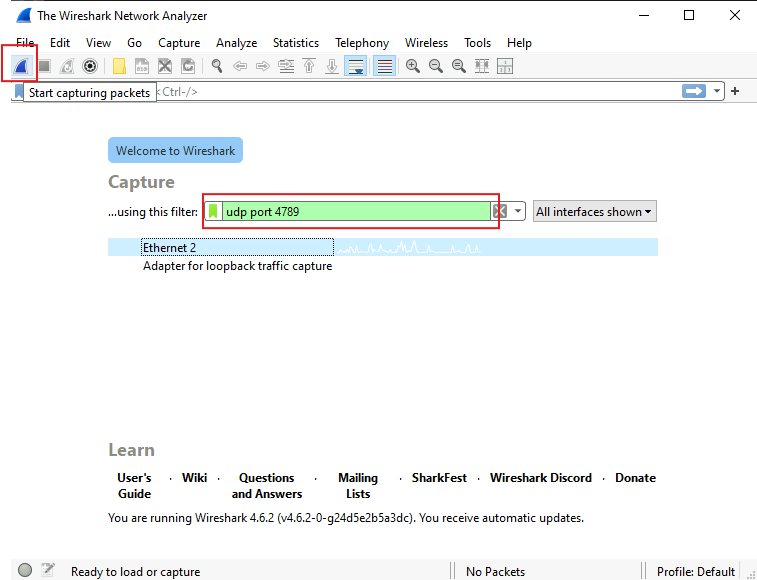
Task: Click into the udp port 4789 filter field
Action: tap(356, 211)
